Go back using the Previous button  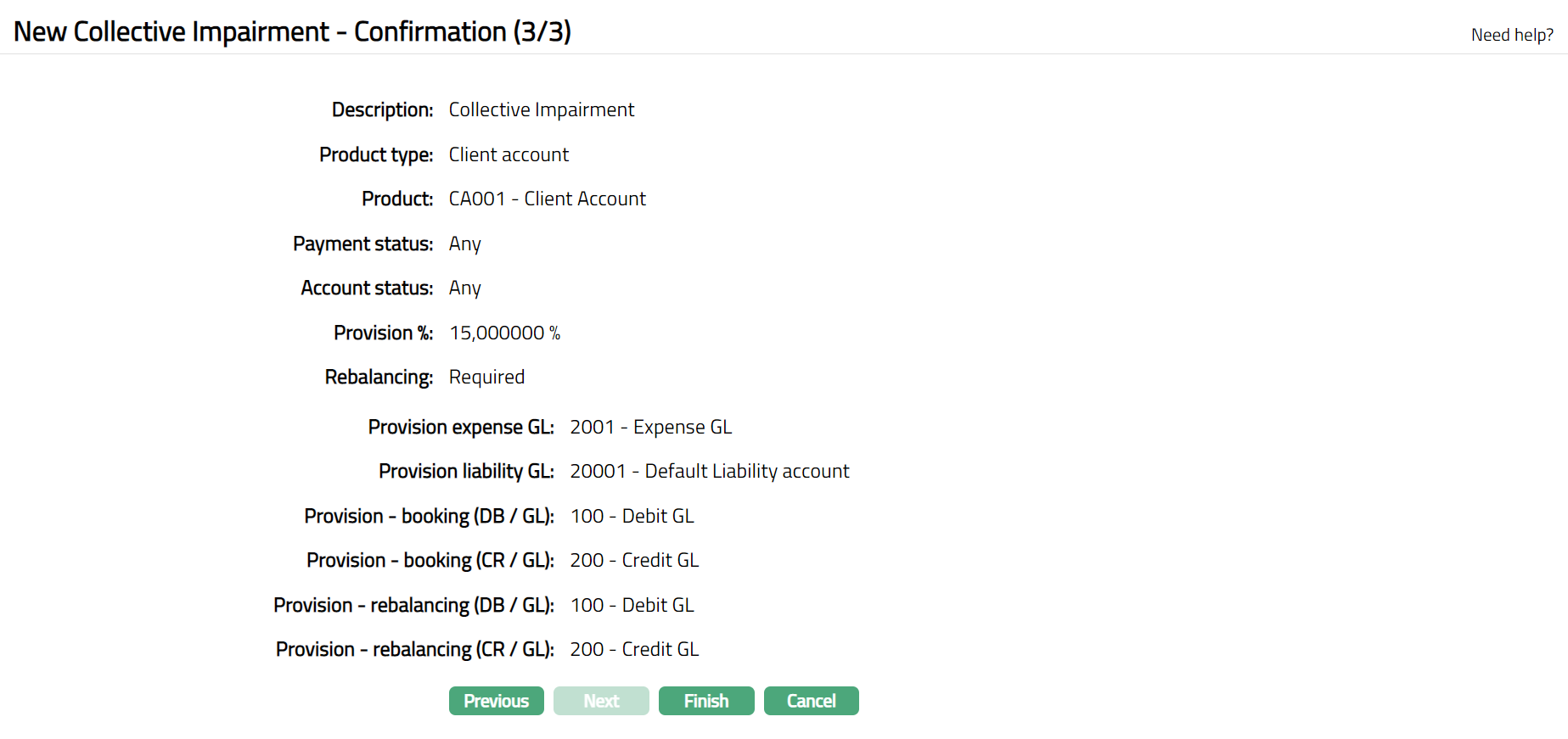tap(496, 701)
